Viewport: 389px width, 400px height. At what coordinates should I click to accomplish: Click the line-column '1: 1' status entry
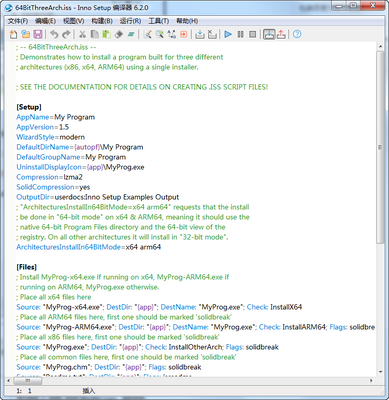24,391
